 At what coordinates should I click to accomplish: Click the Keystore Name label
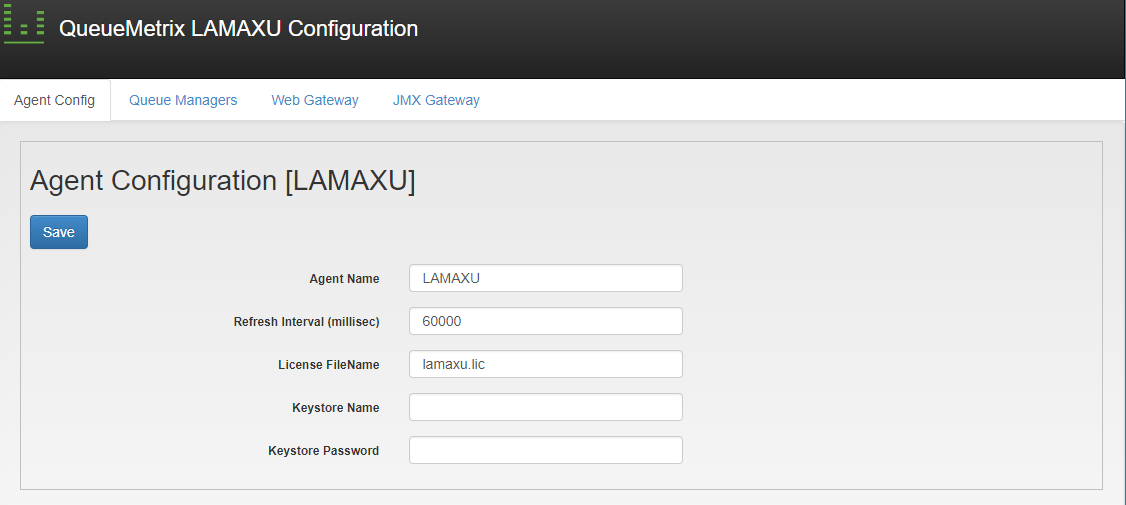(335, 408)
